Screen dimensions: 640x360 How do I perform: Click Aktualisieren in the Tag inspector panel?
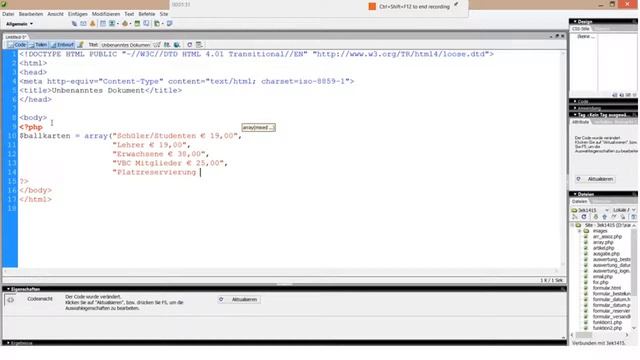click(x=596, y=179)
